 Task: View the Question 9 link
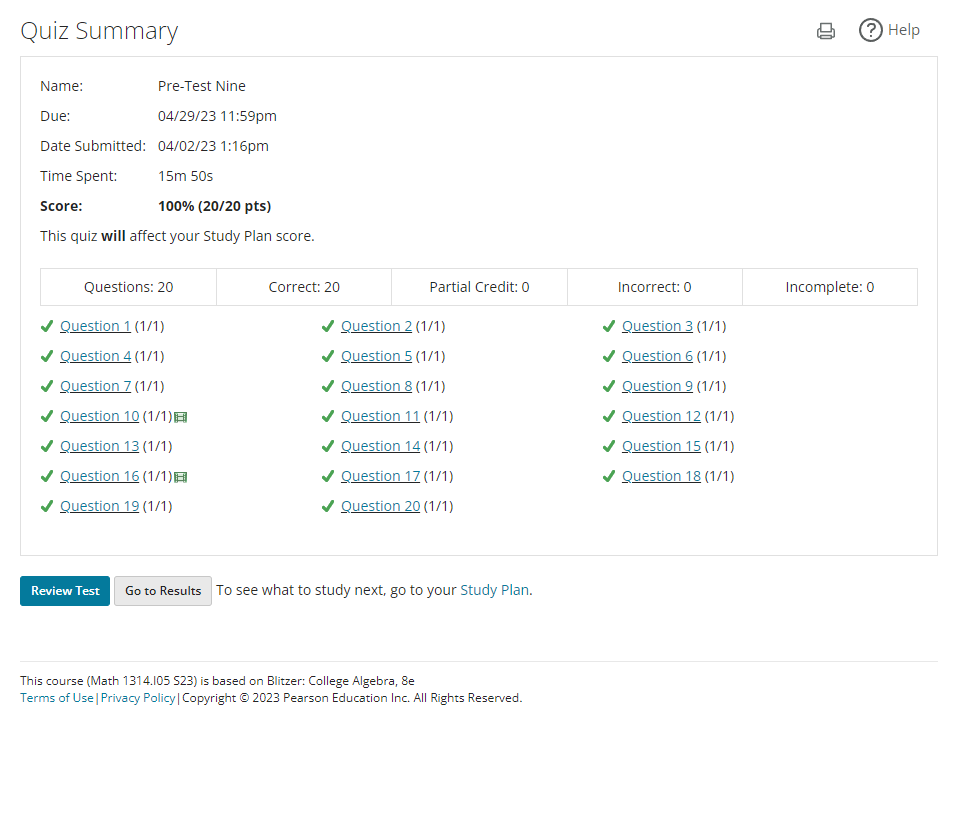[657, 386]
